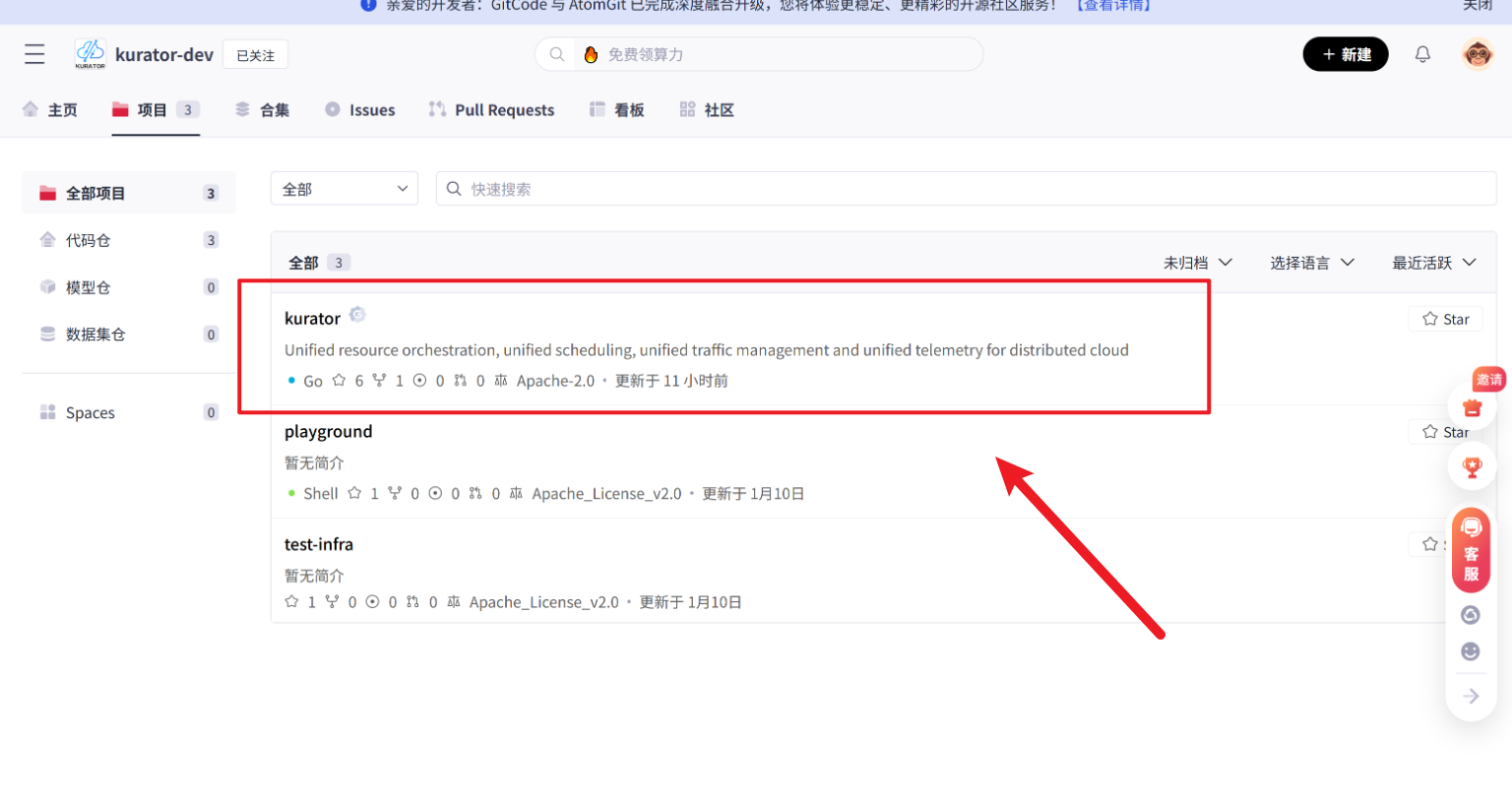Image resolution: width=1512 pixels, height=799 pixels.
Task: Star the playground repository
Action: point(1445,431)
